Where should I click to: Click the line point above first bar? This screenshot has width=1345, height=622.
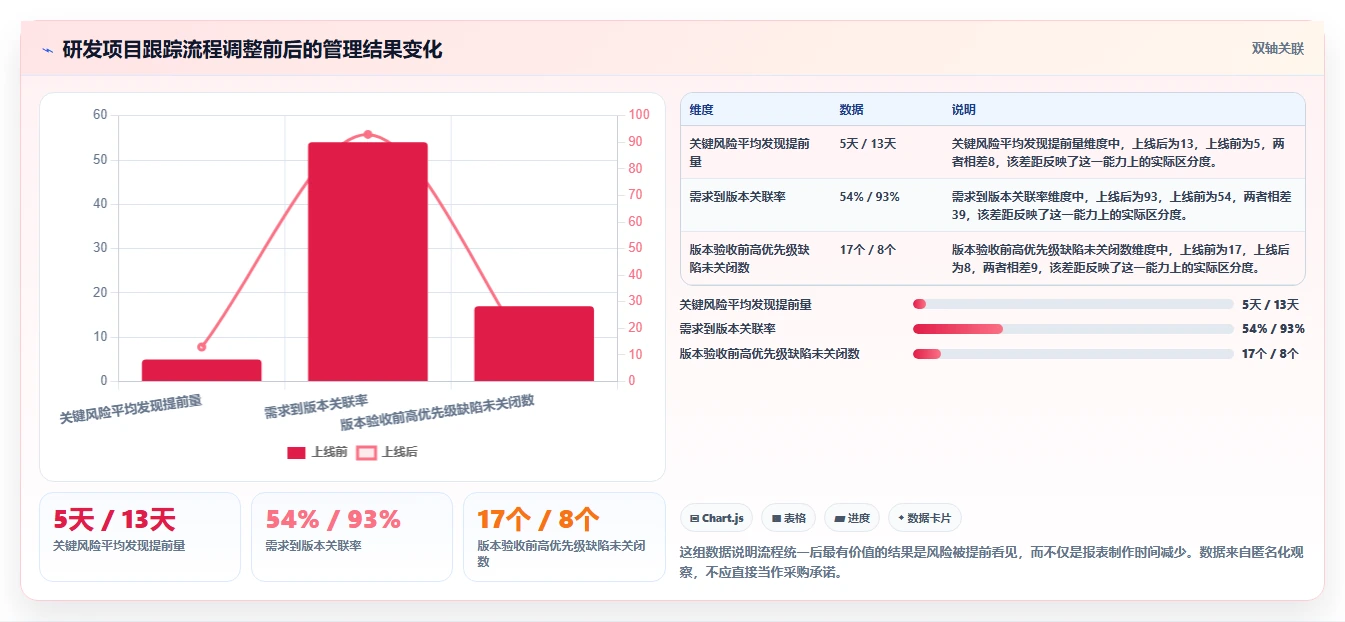[x=201, y=347]
